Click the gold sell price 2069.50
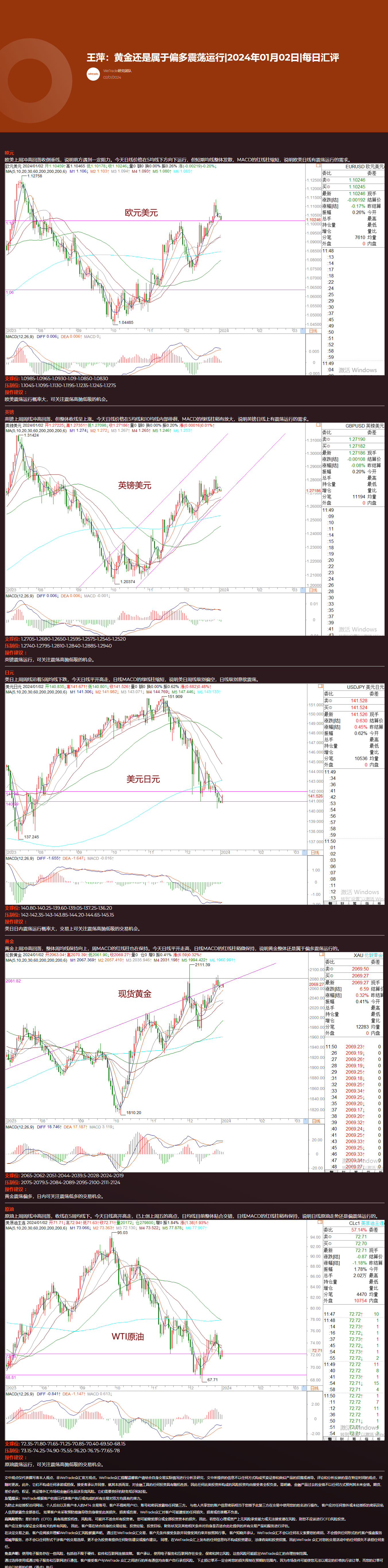 360,969
